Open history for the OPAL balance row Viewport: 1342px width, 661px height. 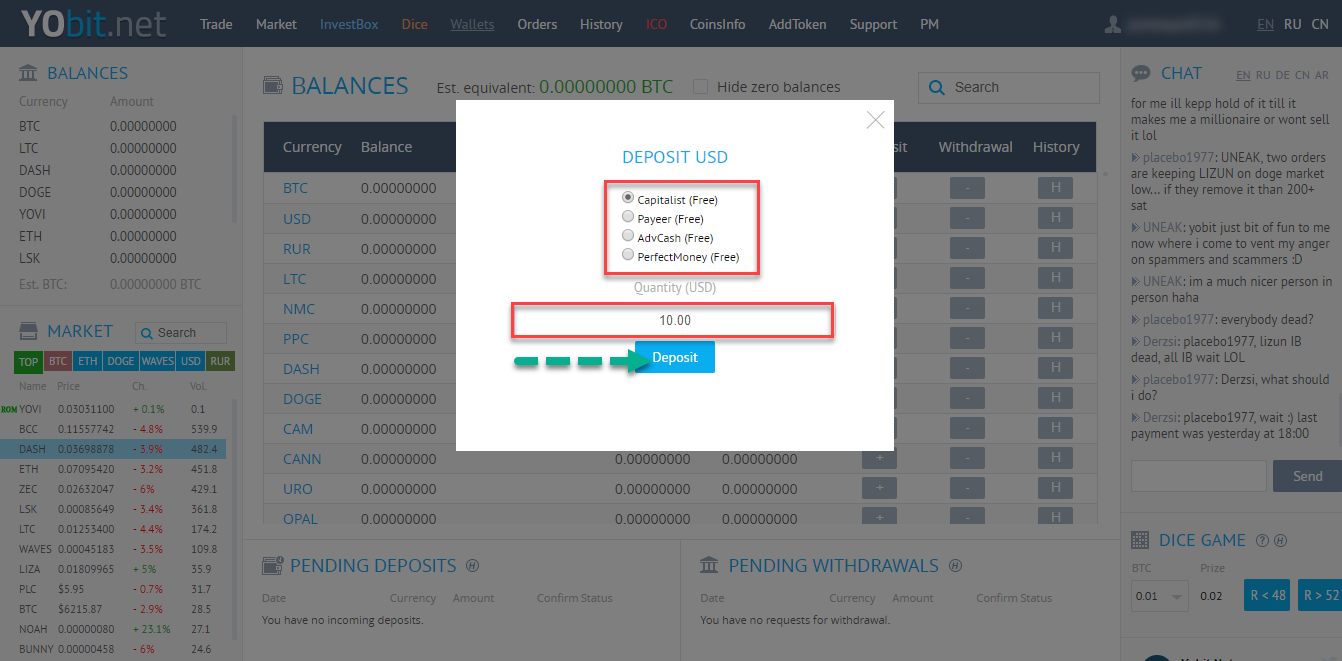click(x=1055, y=518)
